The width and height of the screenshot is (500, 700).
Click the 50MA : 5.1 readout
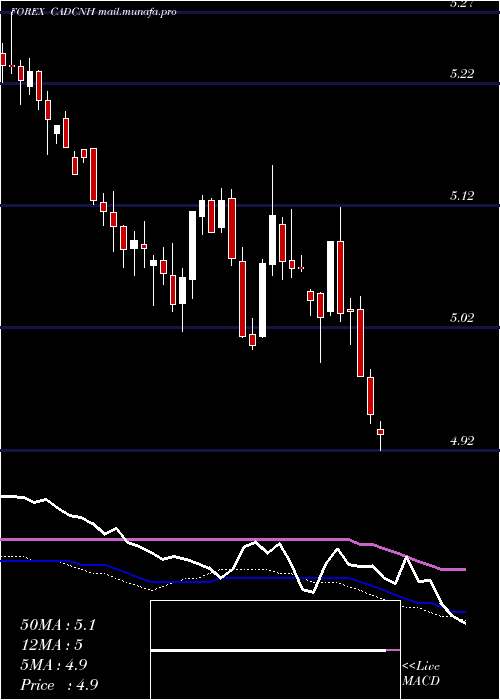58,625
